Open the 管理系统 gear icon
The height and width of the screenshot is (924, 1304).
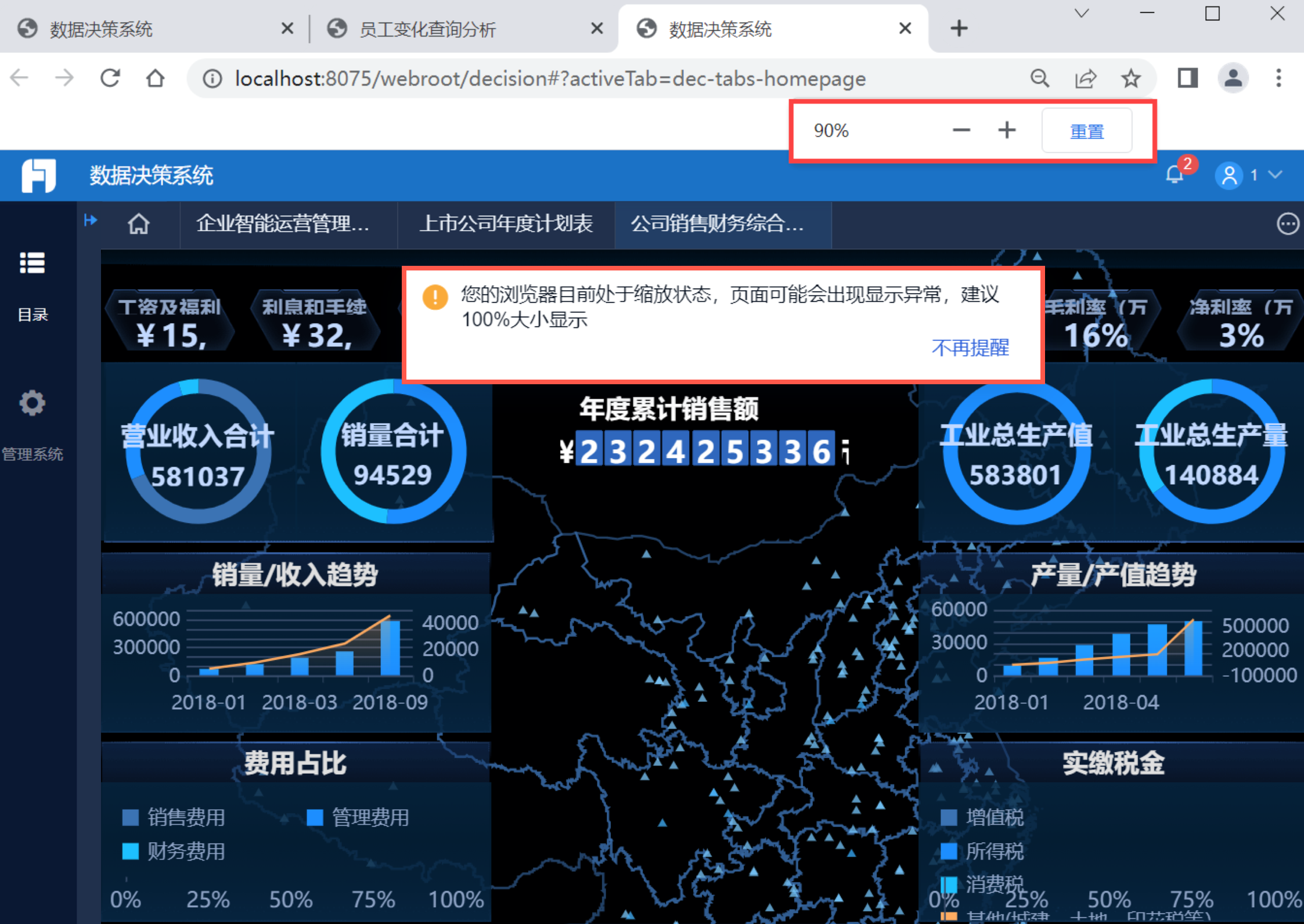(33, 403)
